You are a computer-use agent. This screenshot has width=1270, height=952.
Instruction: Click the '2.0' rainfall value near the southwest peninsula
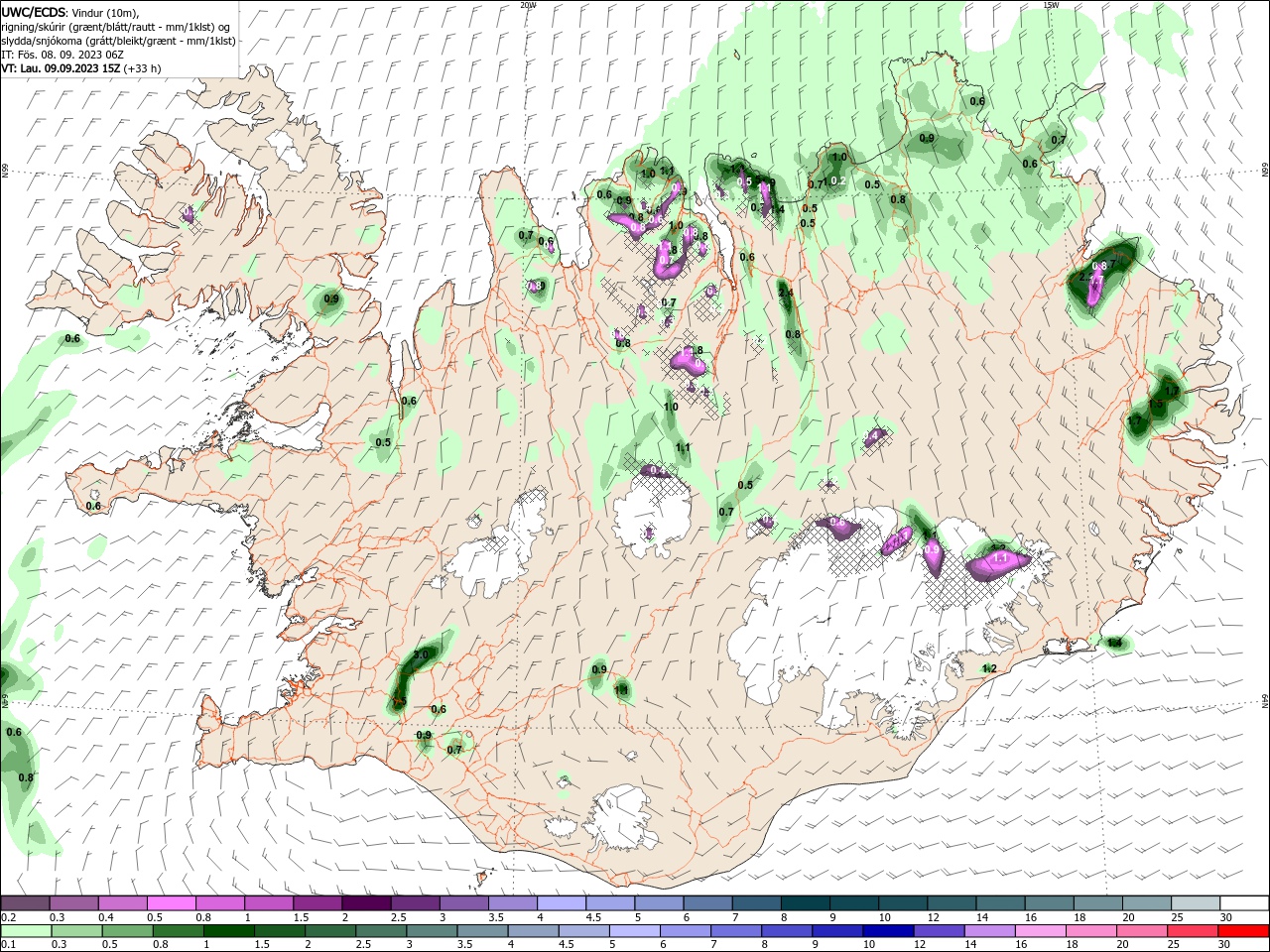click(420, 655)
